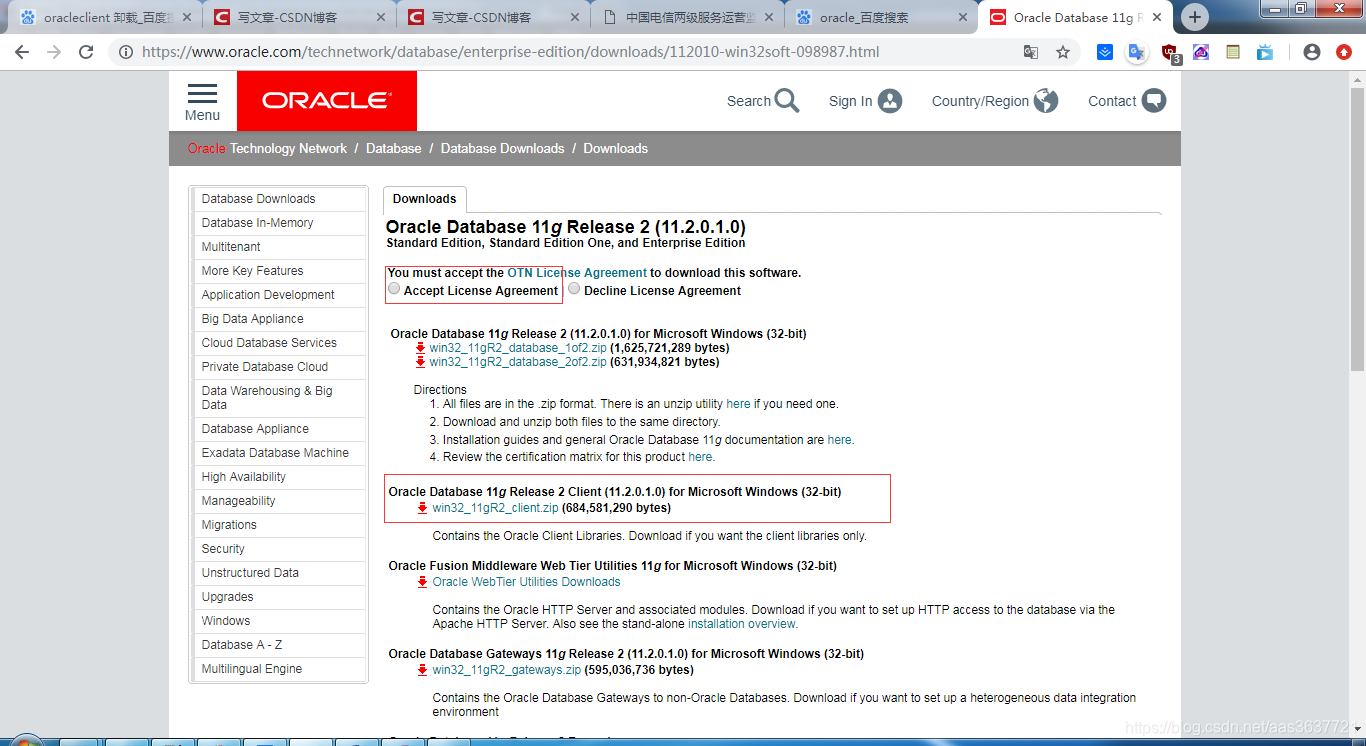Image resolution: width=1366 pixels, height=746 pixels.
Task: Click the yellow notepad extension icon
Action: pyautogui.click(x=1233, y=52)
